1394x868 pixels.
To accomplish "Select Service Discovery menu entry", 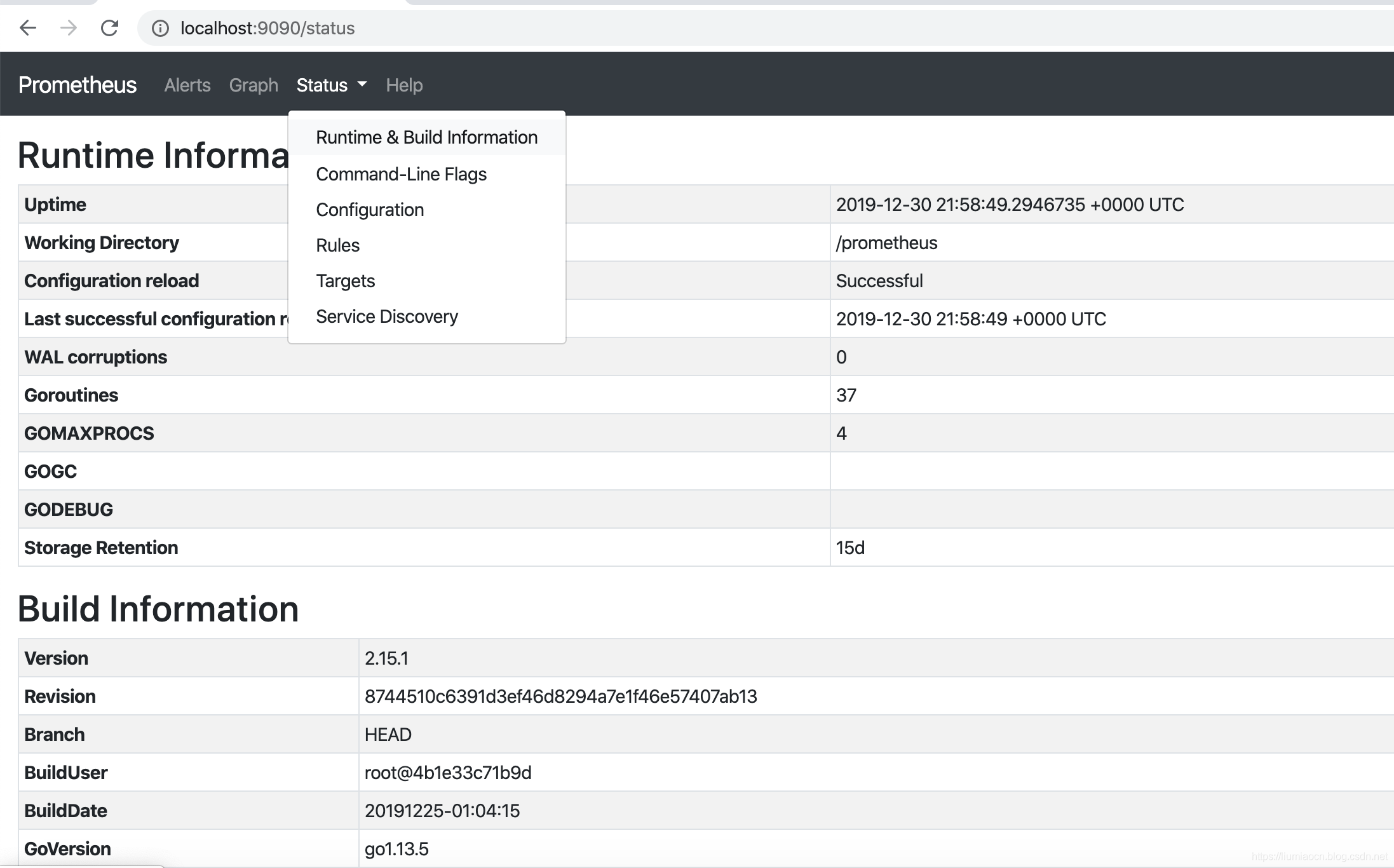I will tap(427, 316).
